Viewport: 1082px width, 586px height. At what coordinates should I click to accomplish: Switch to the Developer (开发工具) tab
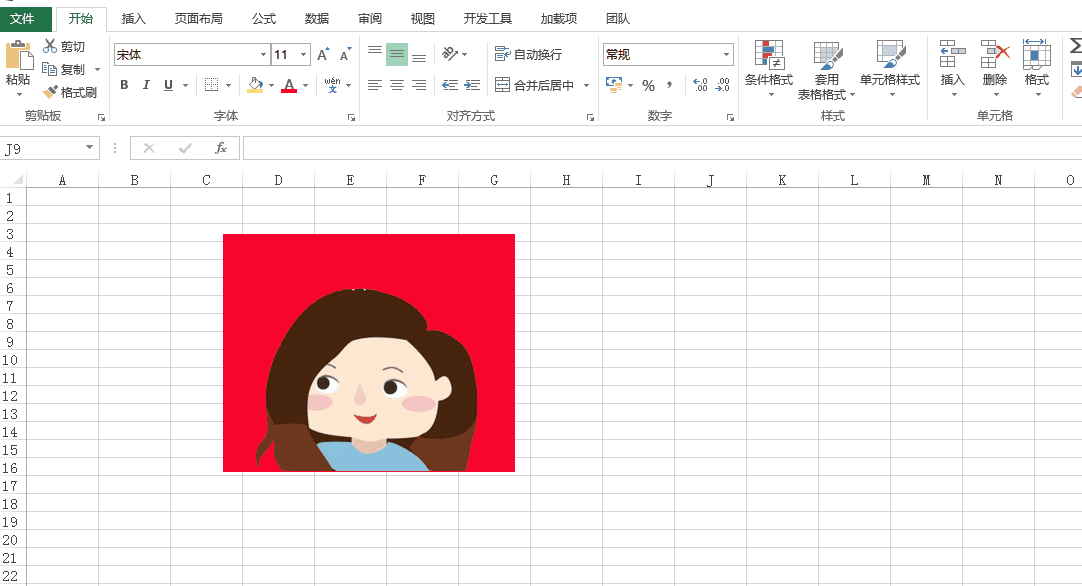point(488,19)
